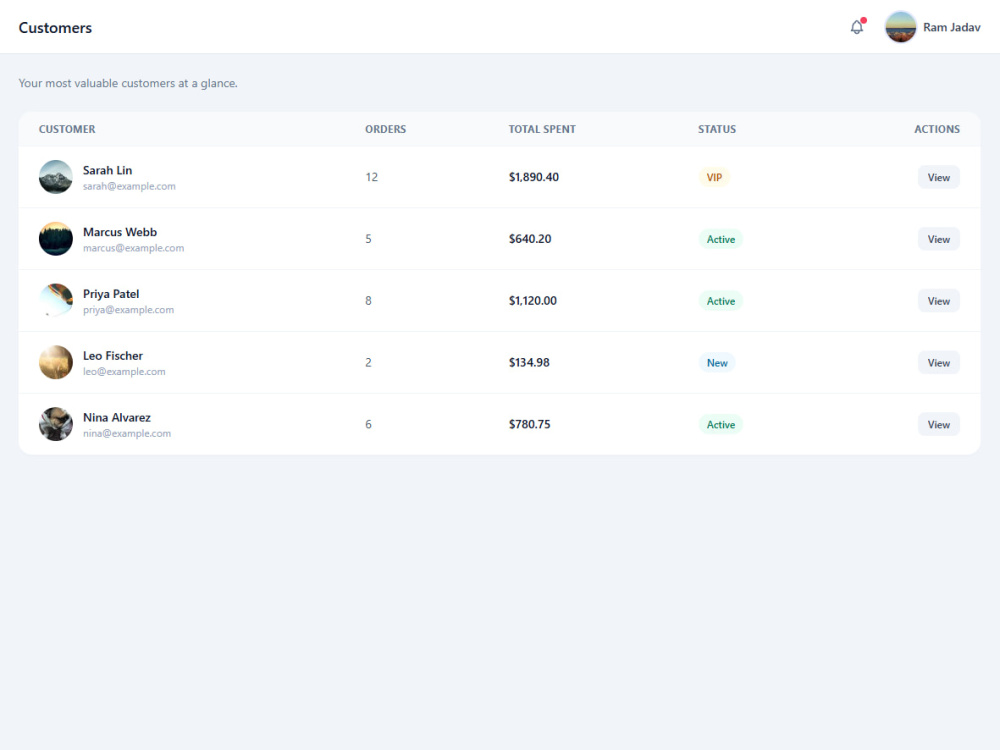Image resolution: width=1000 pixels, height=750 pixels.
Task: Select the name Marcus Webb
Action: tap(120, 232)
